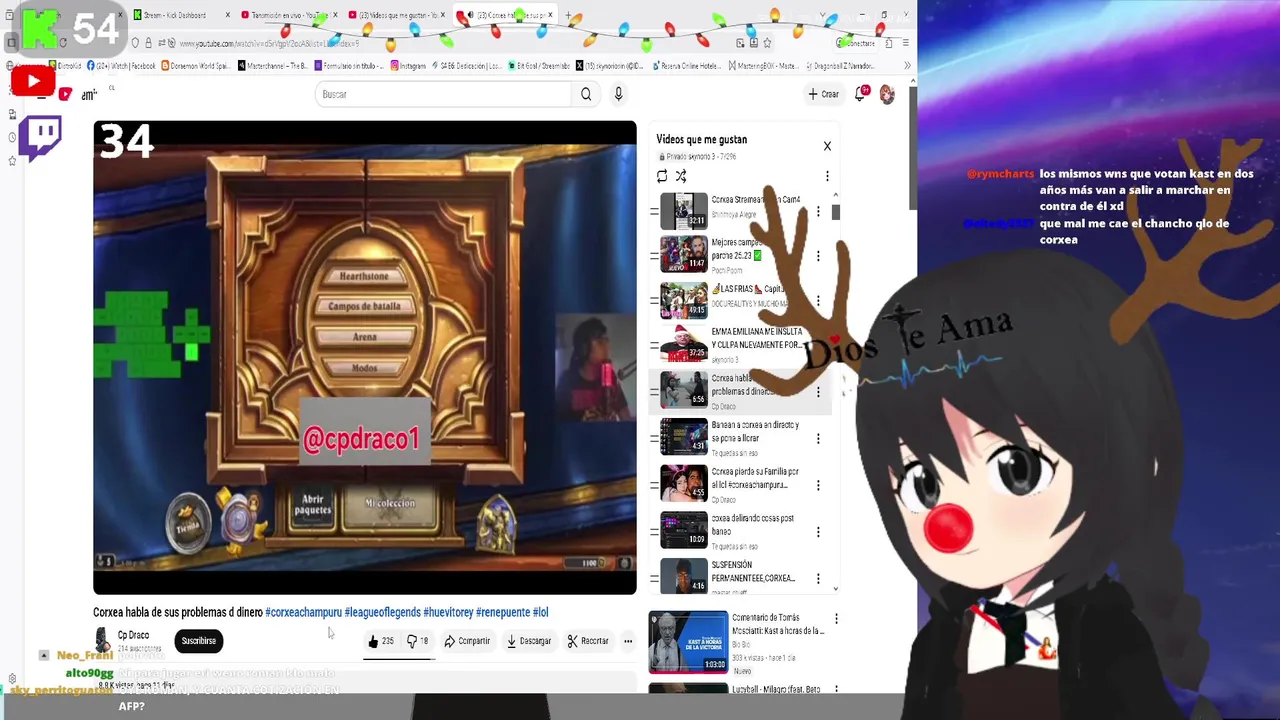Play the Mejores campos 11:47 thumbnail

684,256
